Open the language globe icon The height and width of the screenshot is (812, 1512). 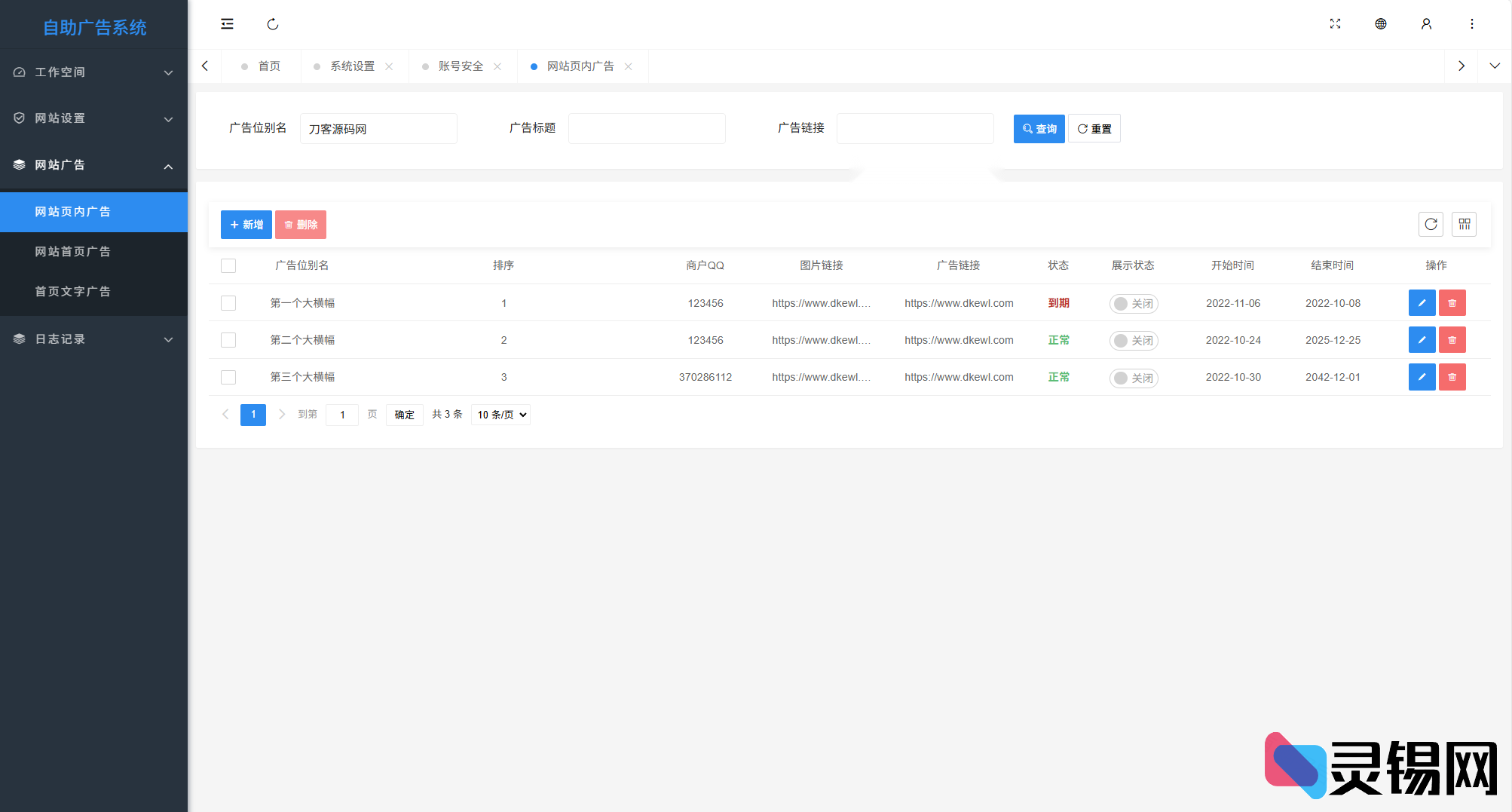[x=1380, y=24]
